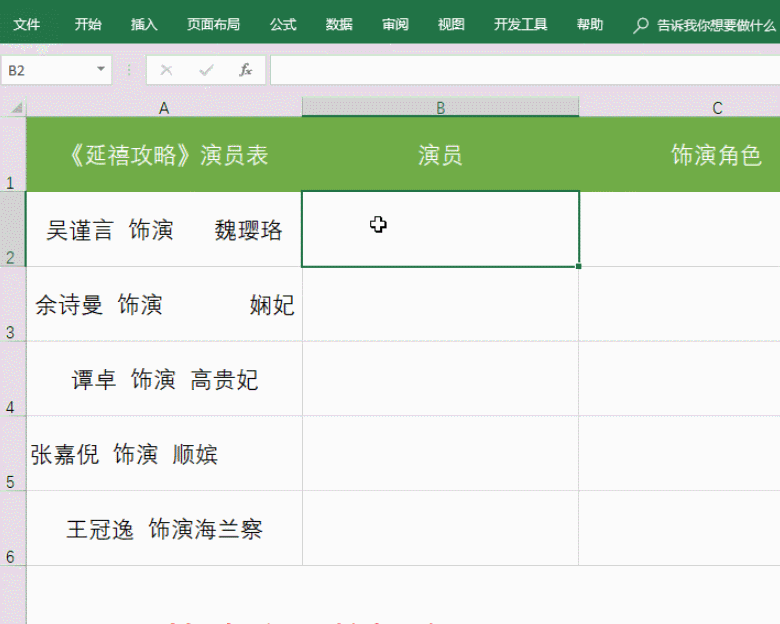Select row 4 header
This screenshot has height=624, width=780.
coord(13,379)
